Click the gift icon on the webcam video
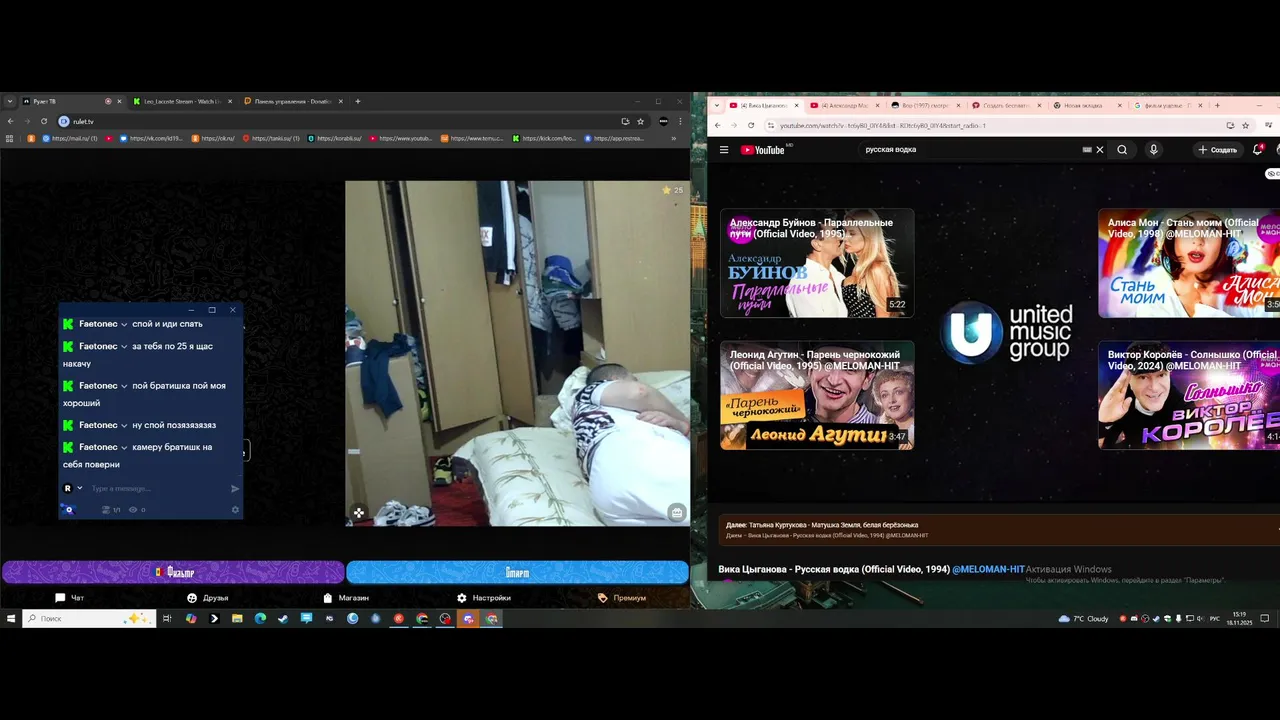This screenshot has height=720, width=1280. pos(677,513)
